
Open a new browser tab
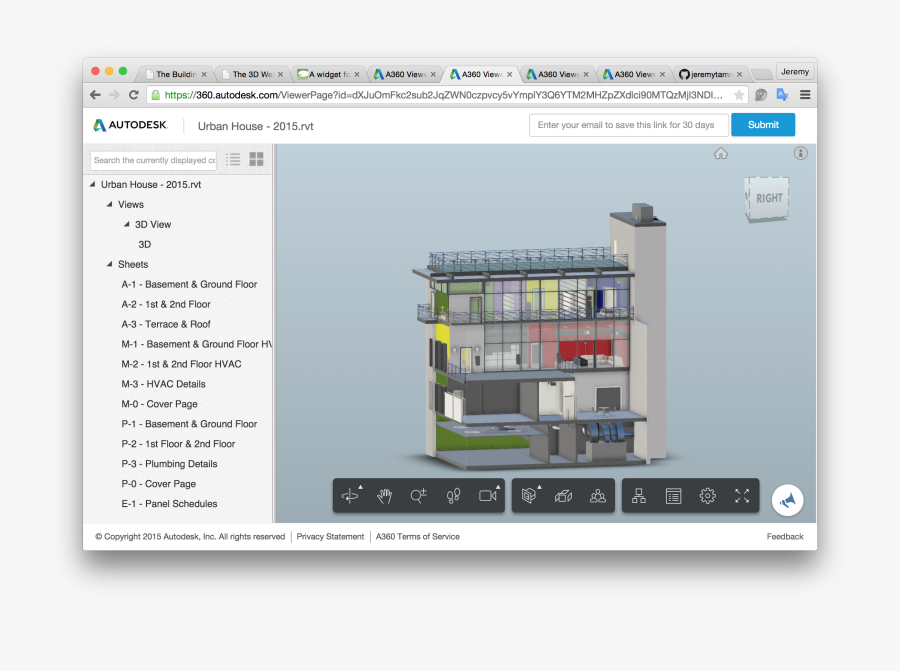pyautogui.click(x=761, y=74)
